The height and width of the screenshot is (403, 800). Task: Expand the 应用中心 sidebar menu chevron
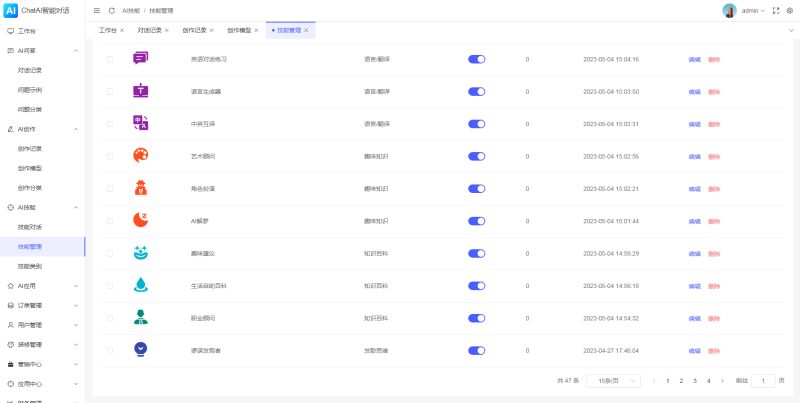(76, 384)
